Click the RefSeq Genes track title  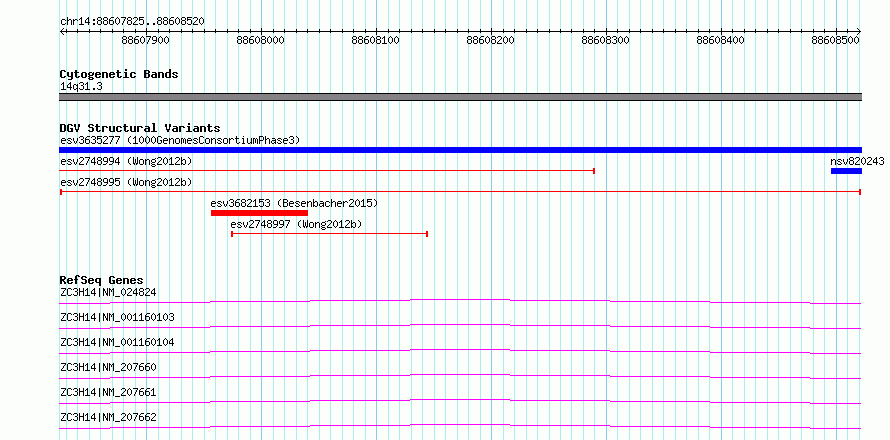point(102,280)
